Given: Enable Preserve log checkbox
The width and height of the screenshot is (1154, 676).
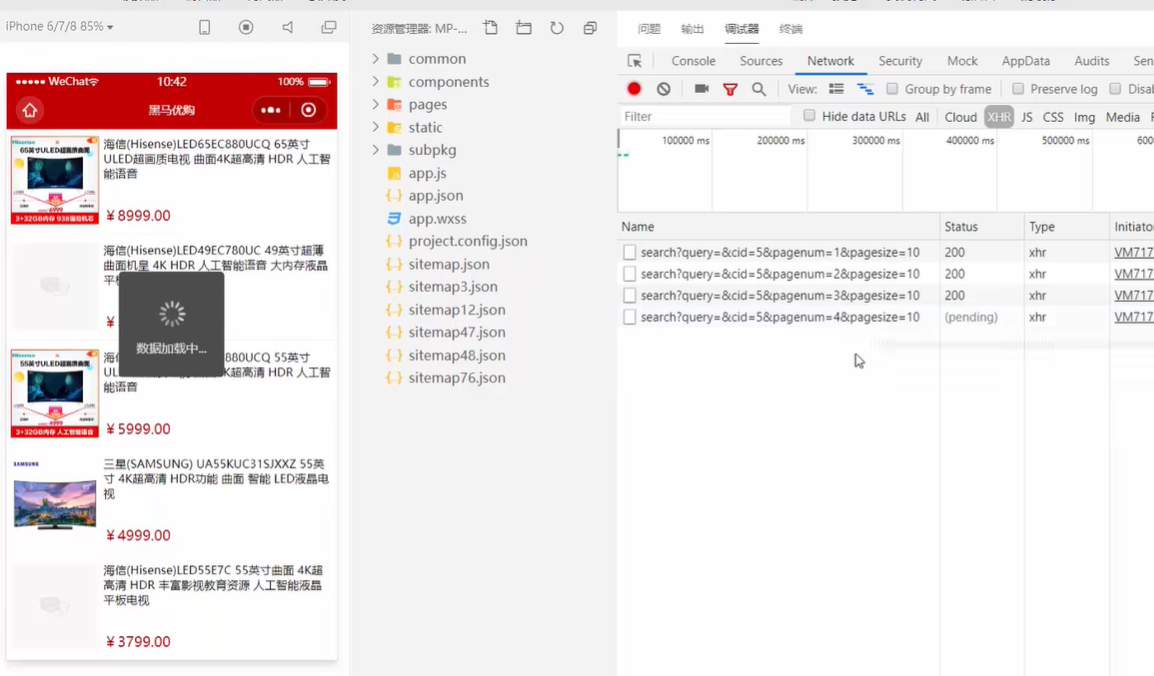Looking at the screenshot, I should click(1018, 89).
